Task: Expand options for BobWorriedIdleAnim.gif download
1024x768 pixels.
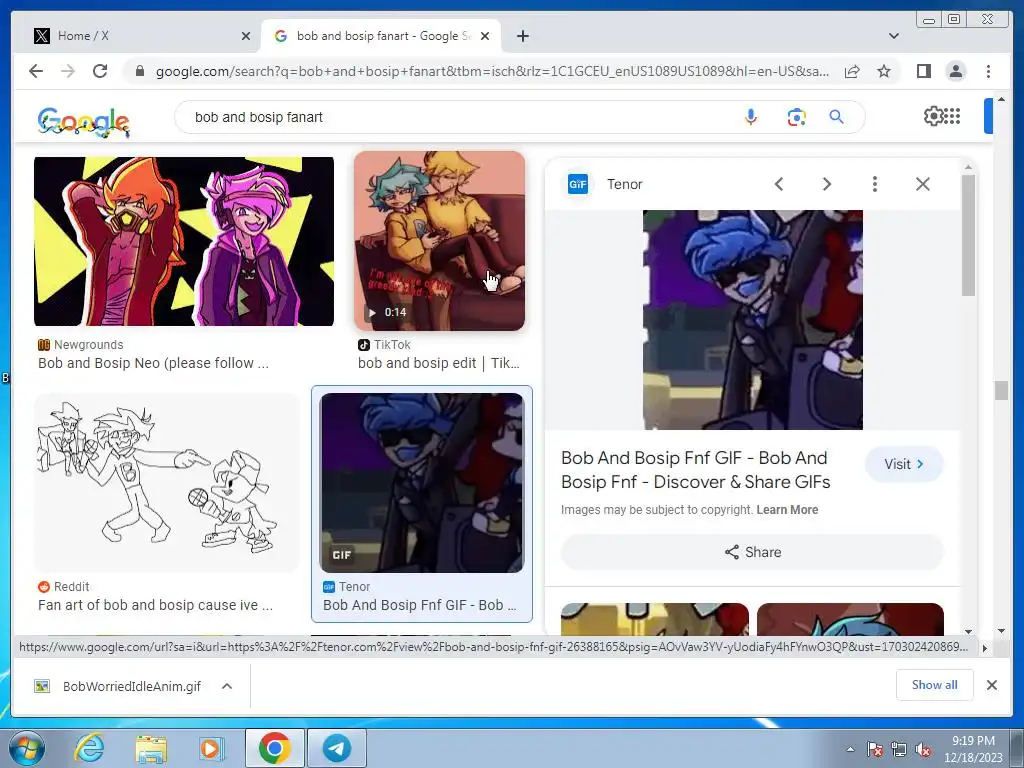Action: (227, 686)
